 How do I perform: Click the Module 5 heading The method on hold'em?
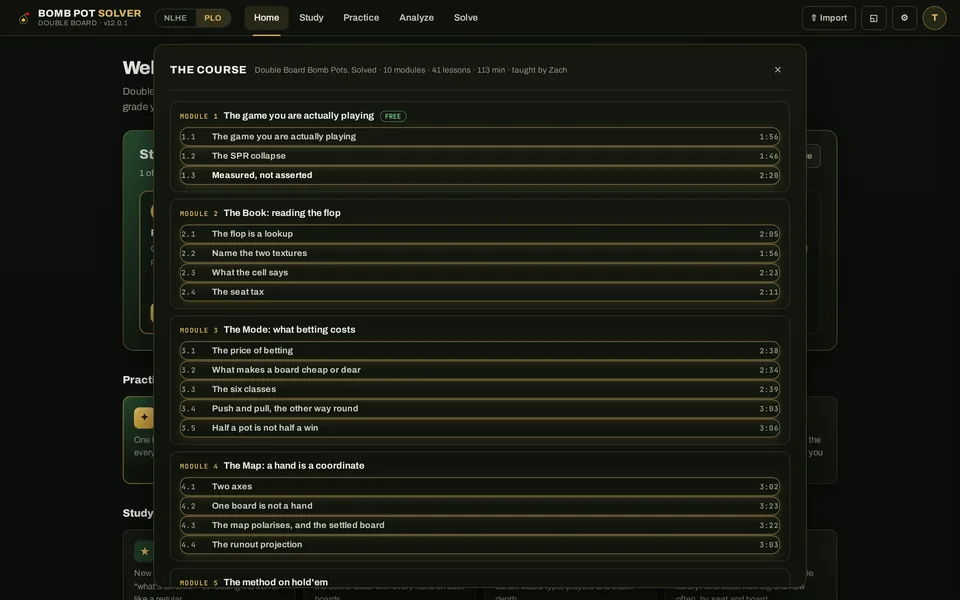(x=276, y=582)
